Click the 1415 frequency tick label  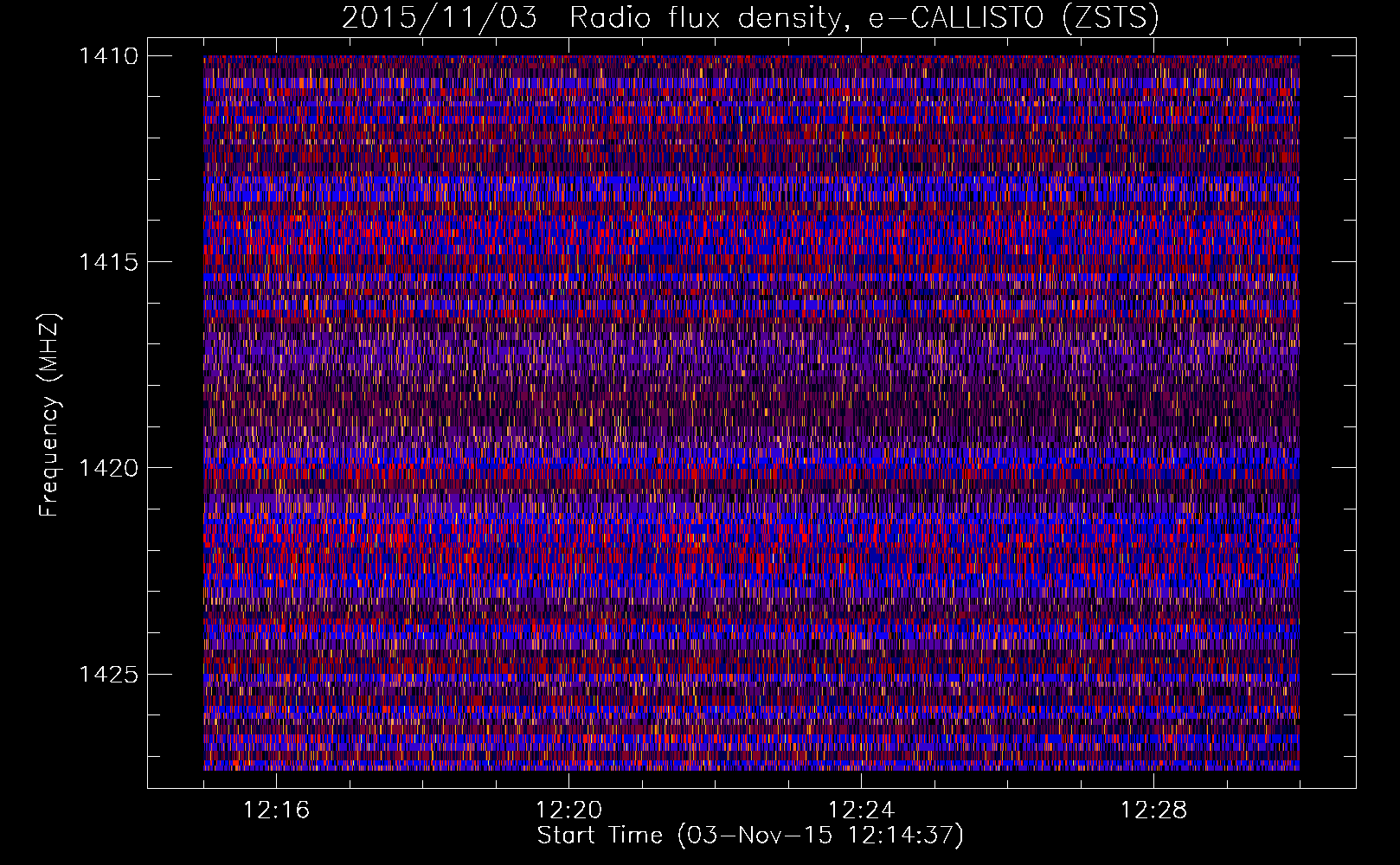click(109, 262)
